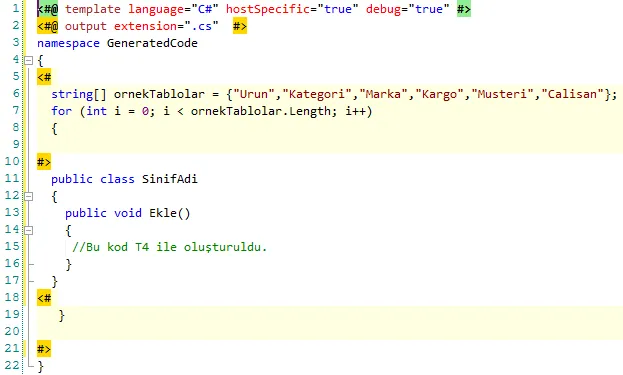
Task: Click the 'template' directive keyword on line 1
Action: click(x=93, y=9)
